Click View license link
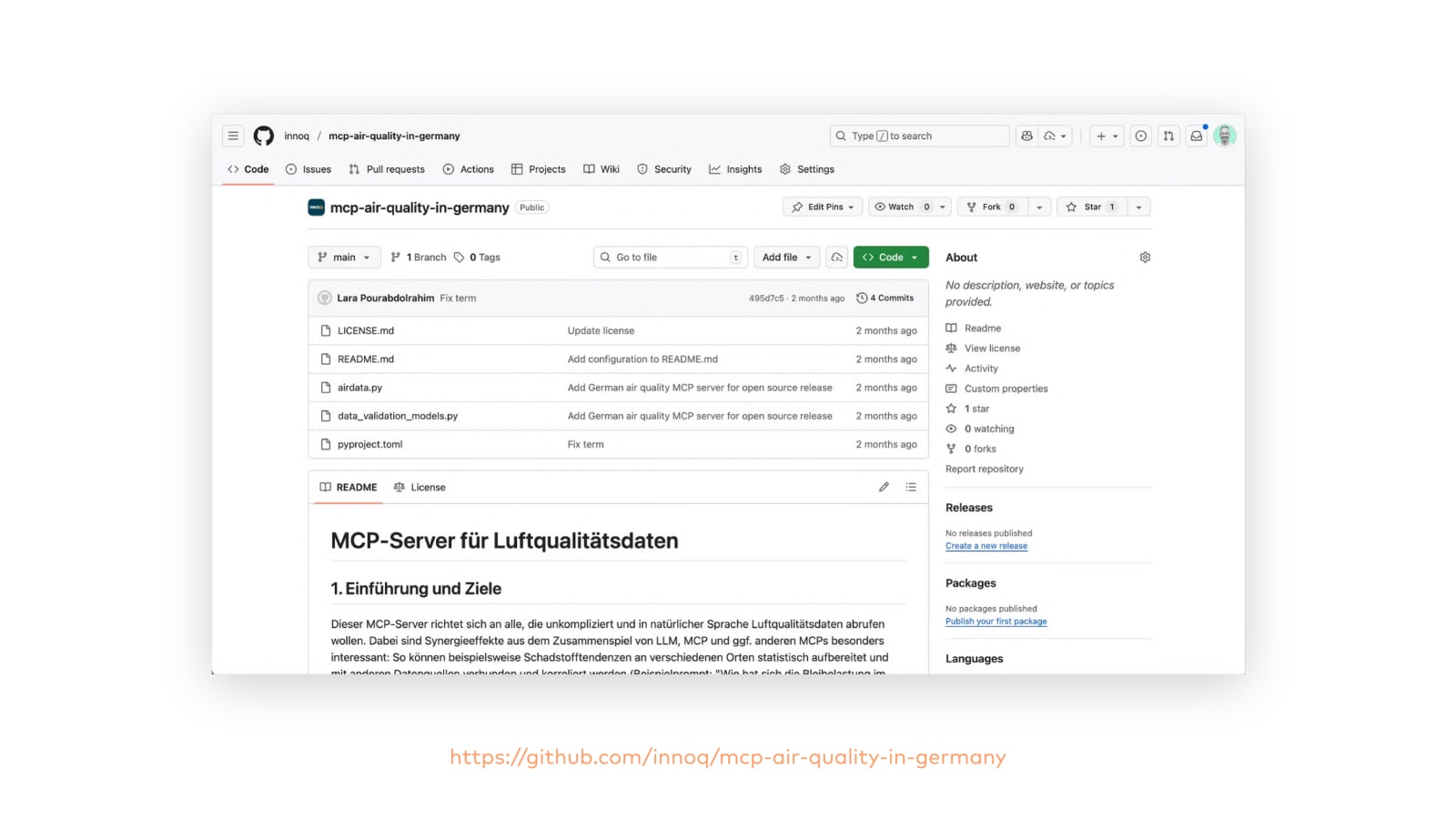1456x819 pixels. tap(983, 349)
